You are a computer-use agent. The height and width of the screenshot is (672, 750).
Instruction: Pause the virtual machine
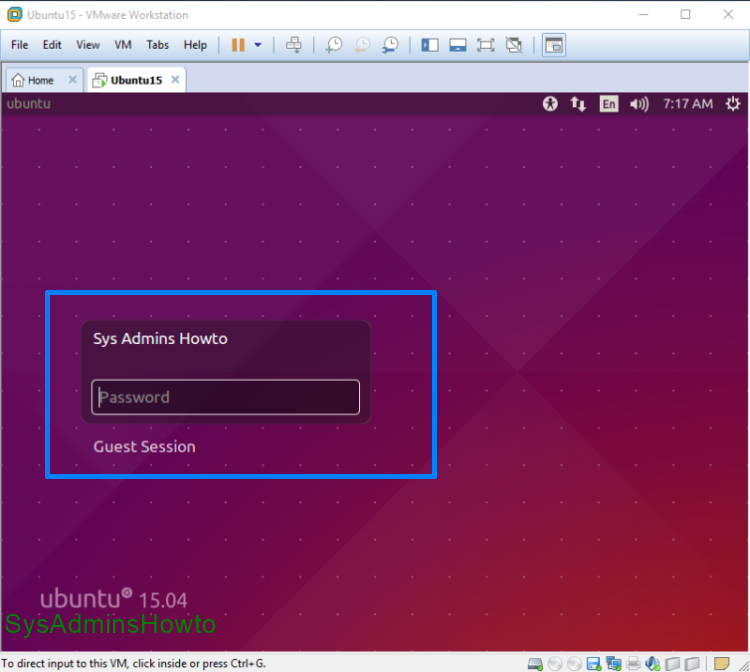238,45
